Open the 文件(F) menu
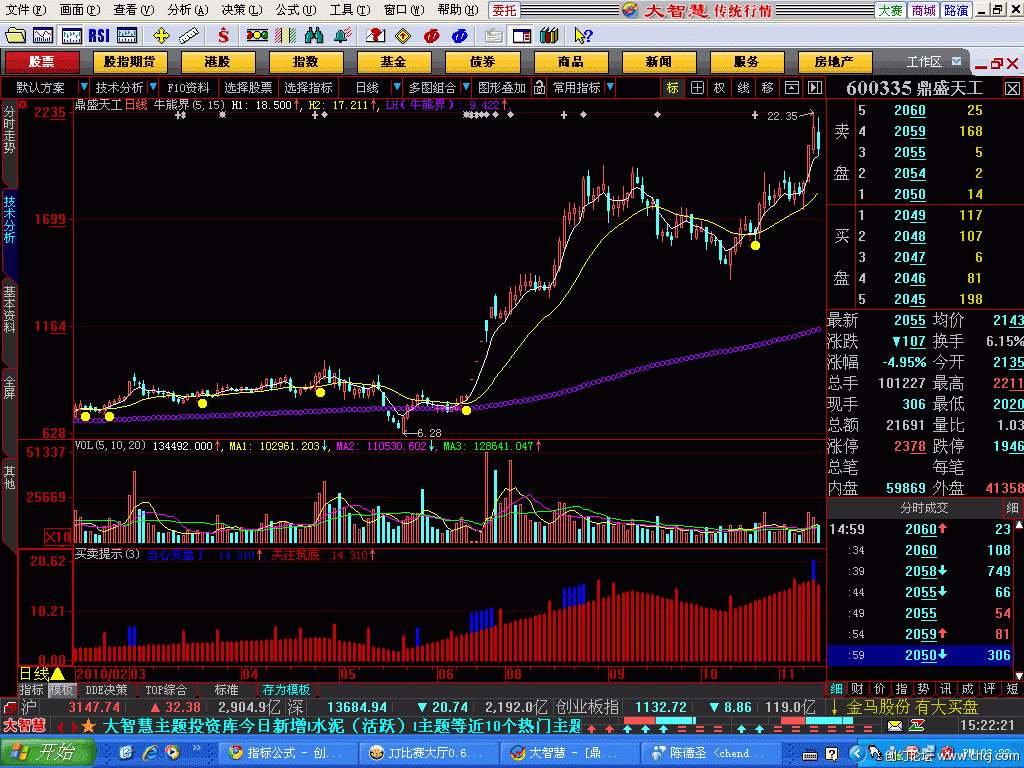This screenshot has width=1024, height=768. point(25,10)
